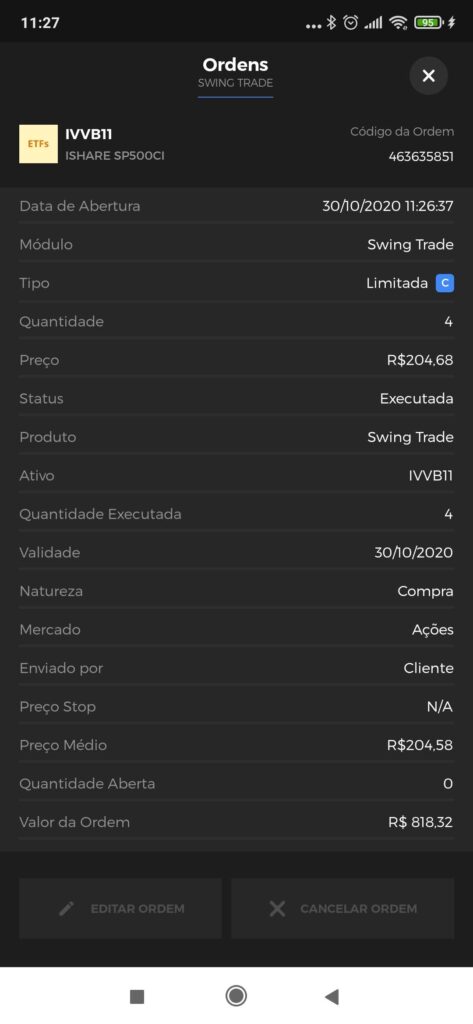Click the Cancelar Ordem button

pos(342,908)
